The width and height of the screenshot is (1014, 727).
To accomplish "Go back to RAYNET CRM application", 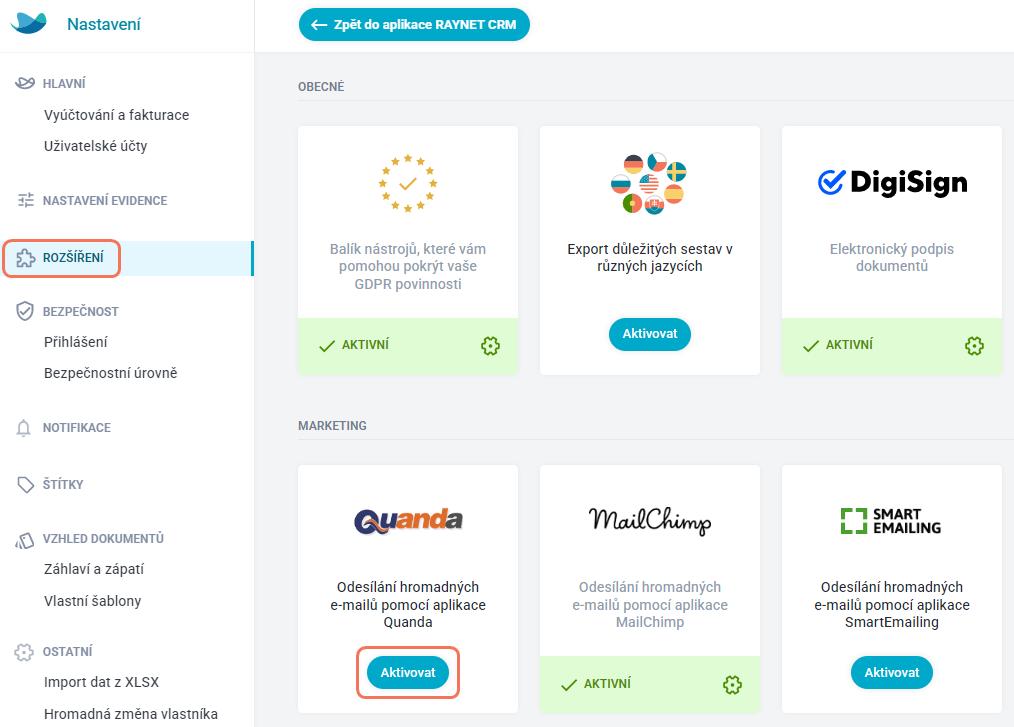I will [x=414, y=25].
